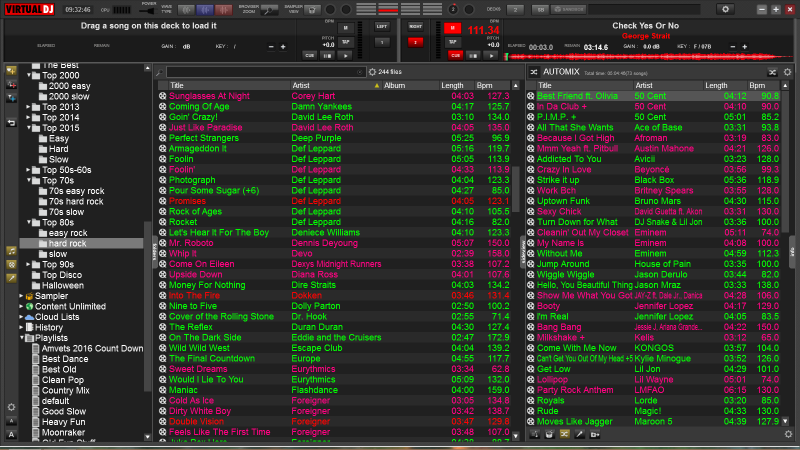Click the Sampler folder icon in tree
Image resolution: width=800 pixels, height=450 pixels.
point(30,296)
